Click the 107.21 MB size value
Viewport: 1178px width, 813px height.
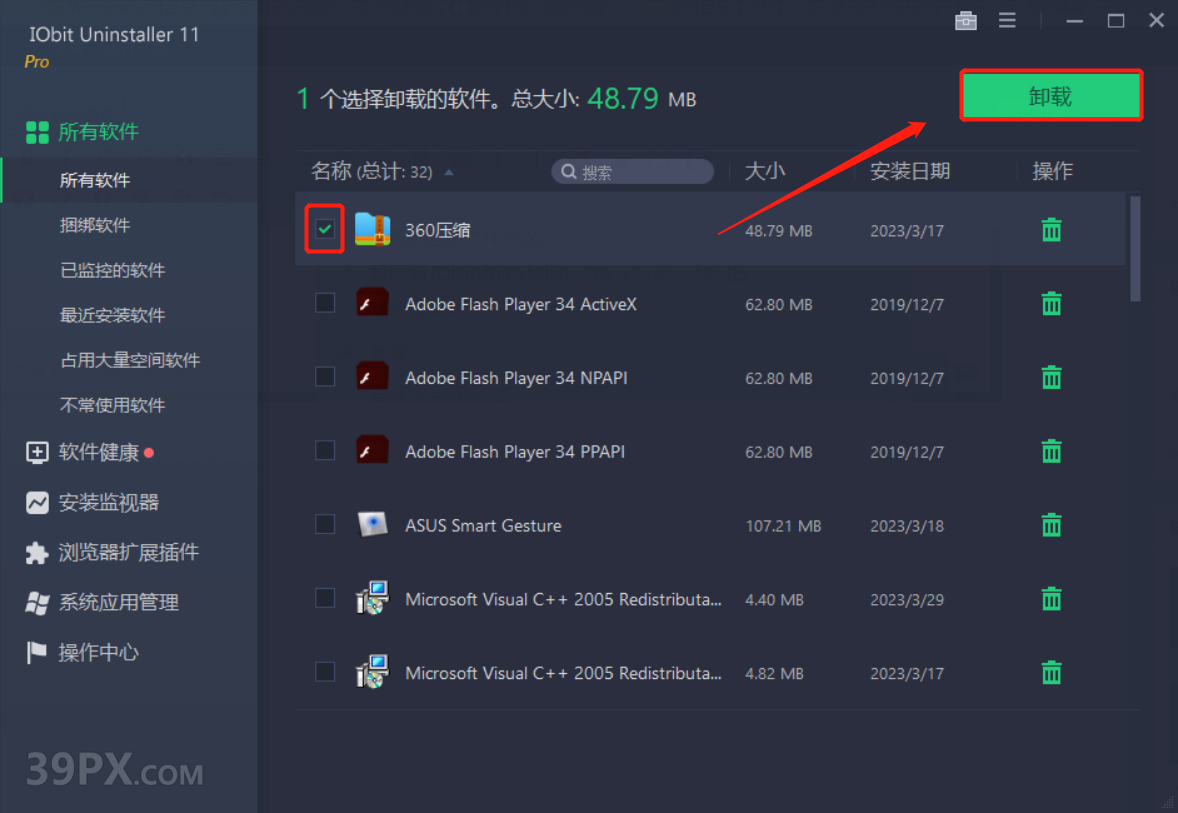[783, 526]
